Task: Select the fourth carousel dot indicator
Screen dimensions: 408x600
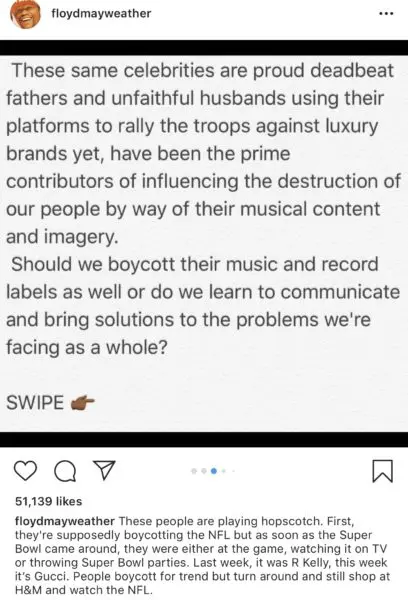Action: [224, 471]
